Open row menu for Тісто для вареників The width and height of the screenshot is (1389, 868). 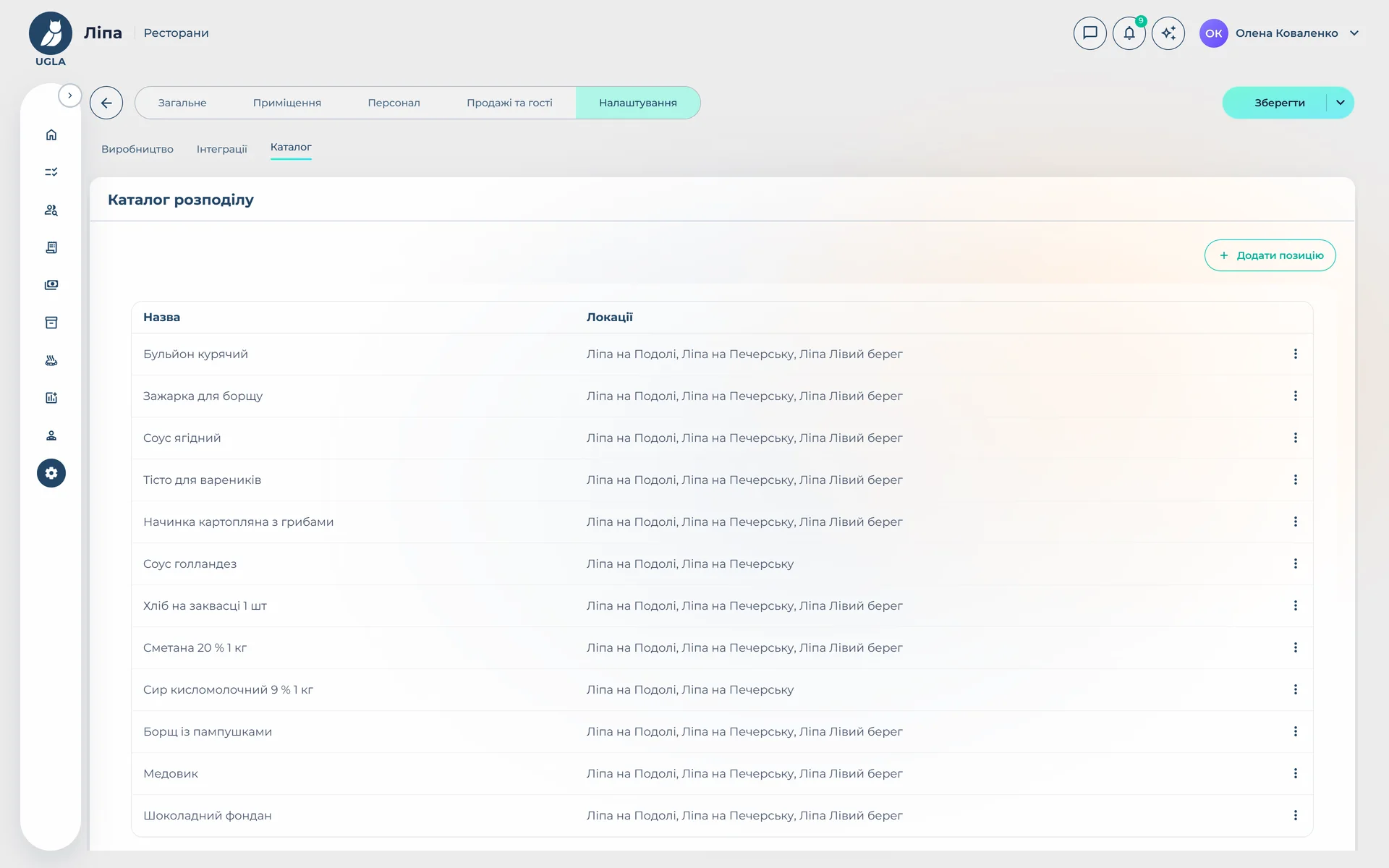click(1296, 480)
